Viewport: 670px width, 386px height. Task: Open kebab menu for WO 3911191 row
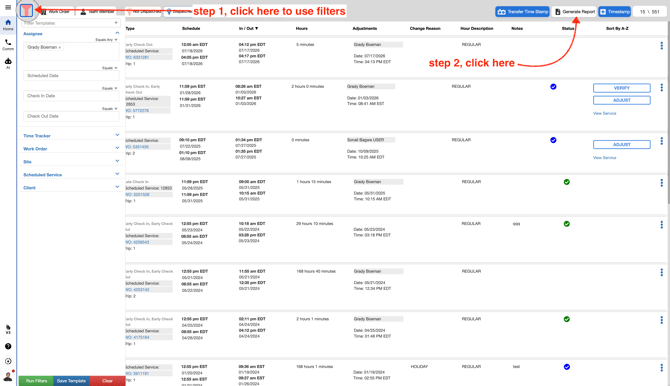(661, 368)
